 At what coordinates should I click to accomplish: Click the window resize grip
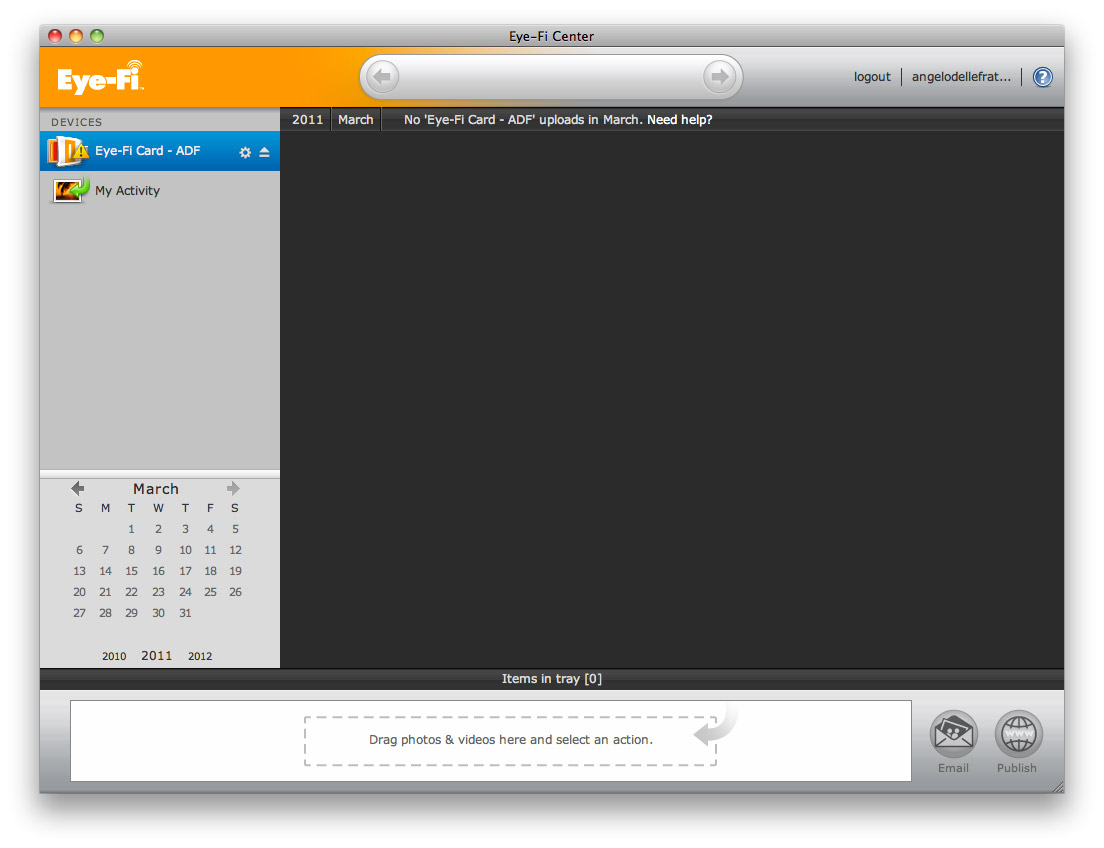point(1058,787)
